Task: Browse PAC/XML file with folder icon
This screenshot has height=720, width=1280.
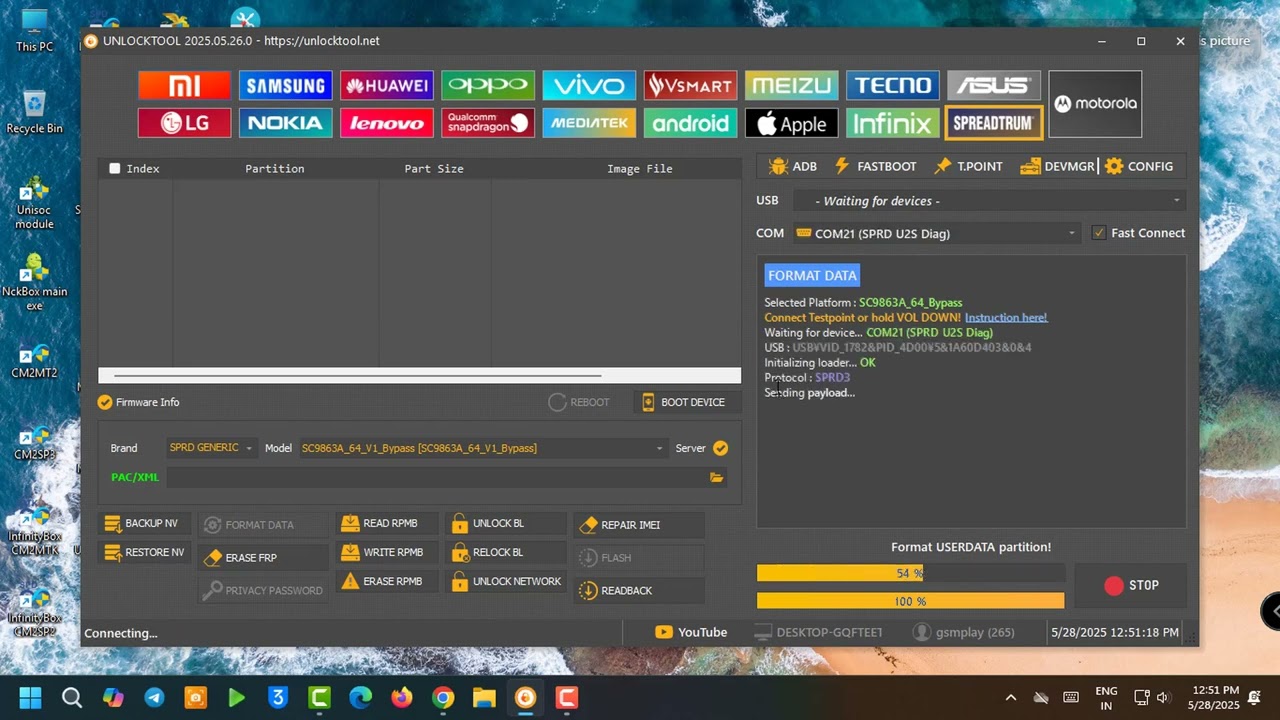Action: point(716,477)
